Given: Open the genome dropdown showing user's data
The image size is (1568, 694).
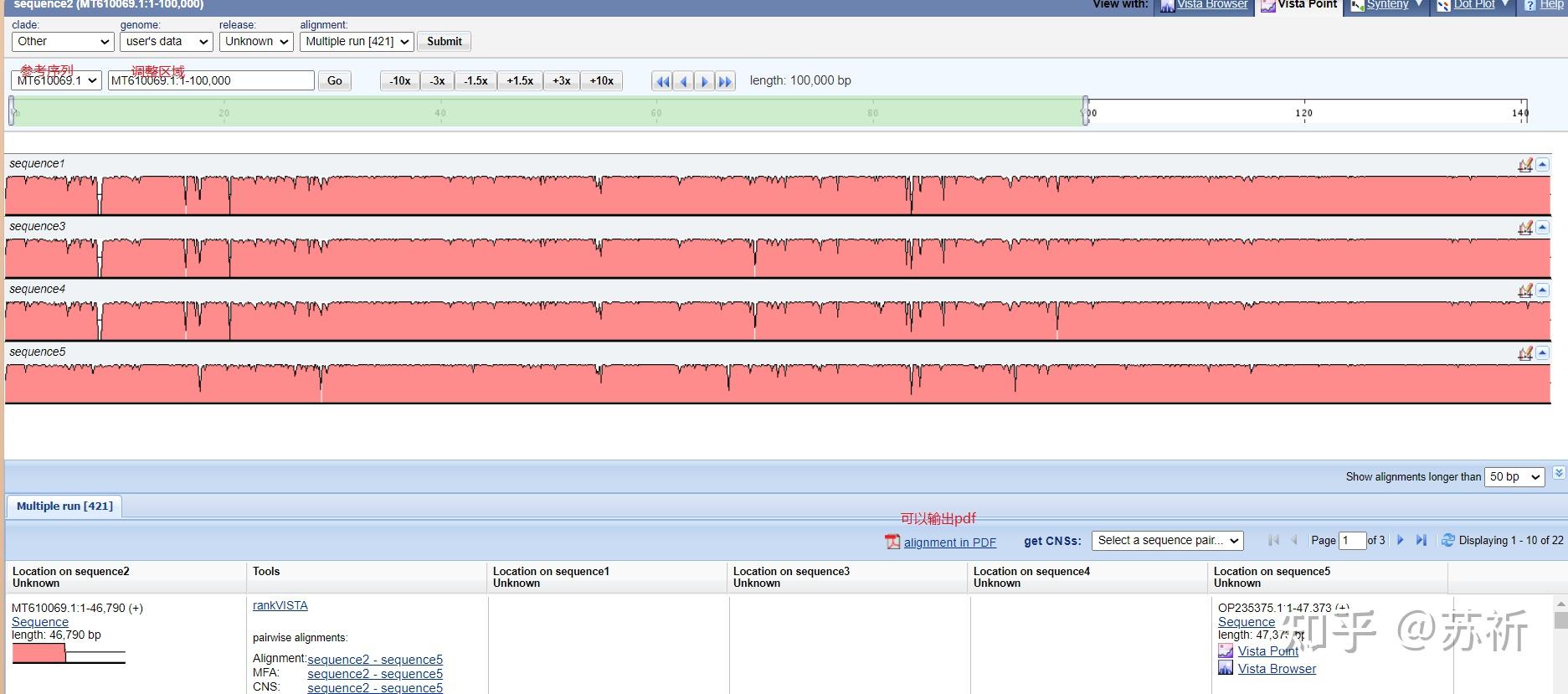Looking at the screenshot, I should tap(166, 41).
